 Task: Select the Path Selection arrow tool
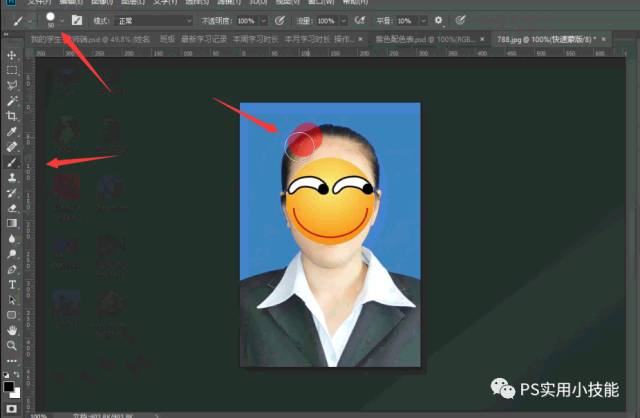(x=12, y=300)
